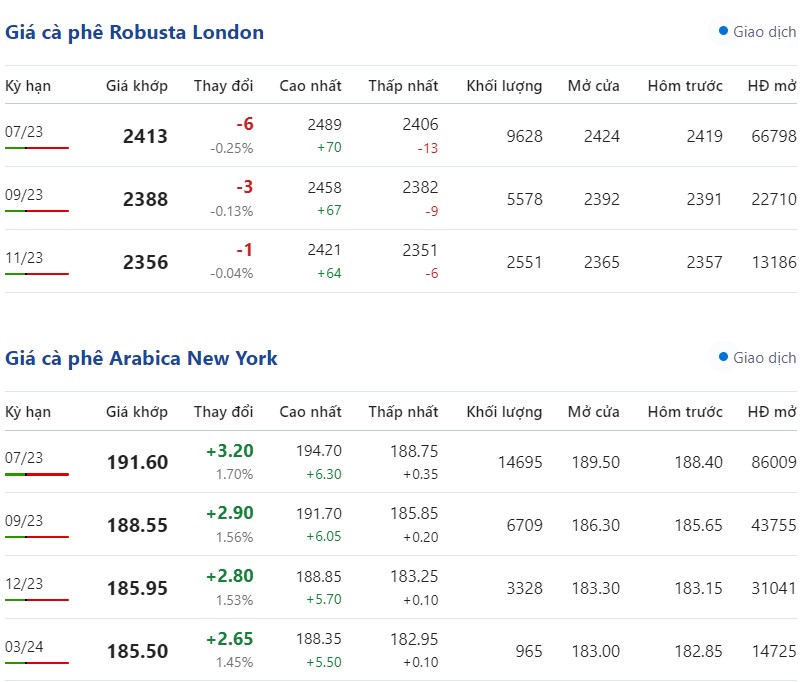The width and height of the screenshot is (805, 682).
Task: Click the opening price 189.50
Action: point(596,462)
